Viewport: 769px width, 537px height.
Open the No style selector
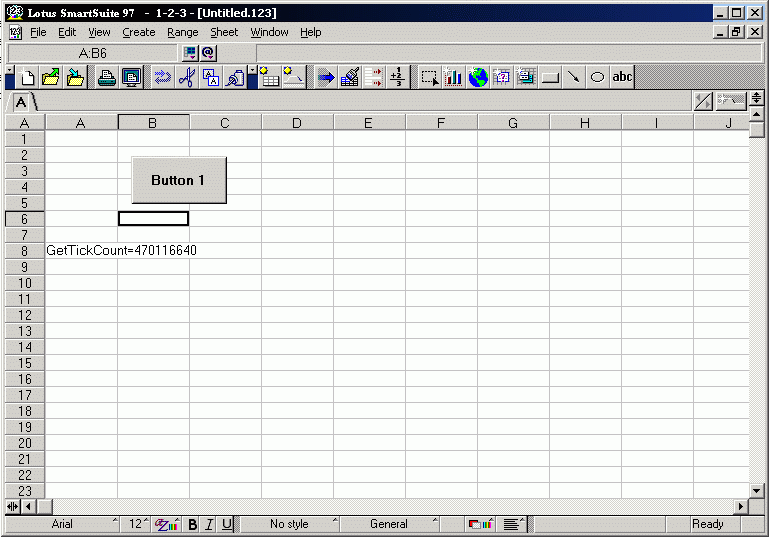click(290, 524)
